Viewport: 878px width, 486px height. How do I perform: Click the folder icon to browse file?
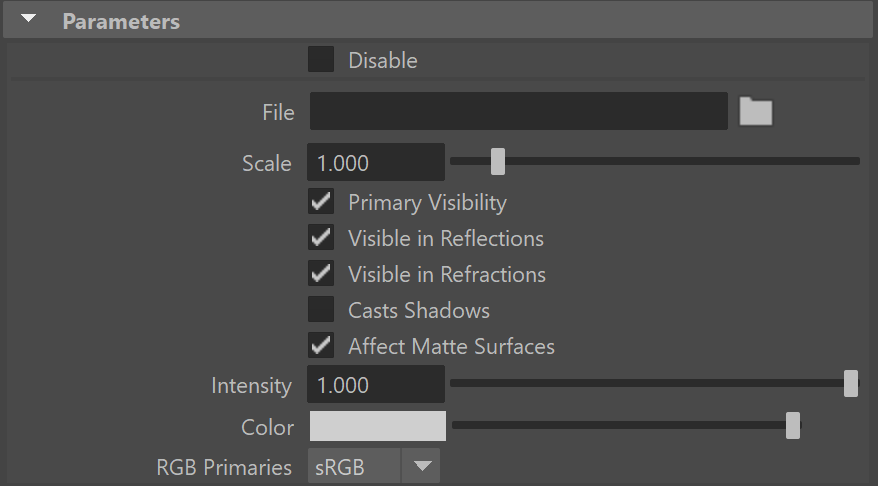click(755, 111)
